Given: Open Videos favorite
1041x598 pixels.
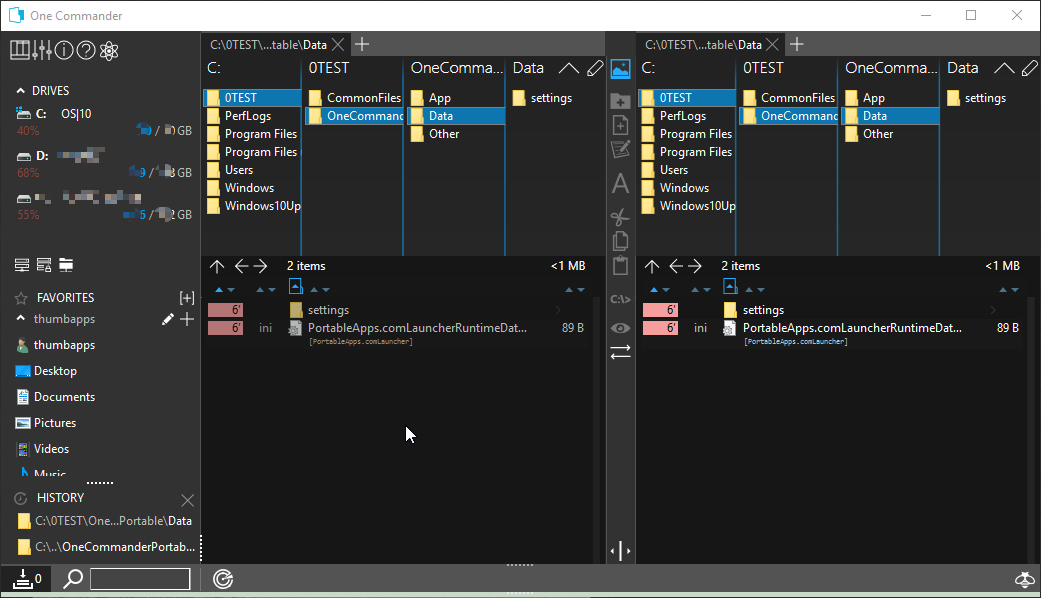Looking at the screenshot, I should tap(42, 449).
